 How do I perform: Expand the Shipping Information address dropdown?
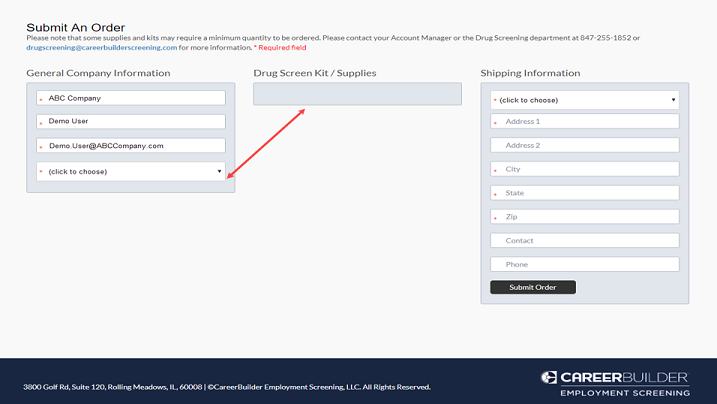click(584, 100)
